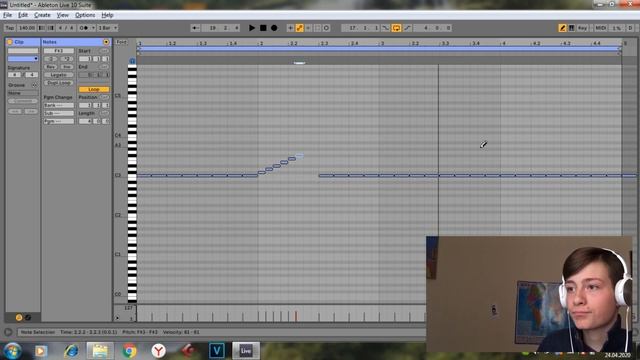640x360 pixels.
Task: Open the Help menu
Action: pos(107,15)
